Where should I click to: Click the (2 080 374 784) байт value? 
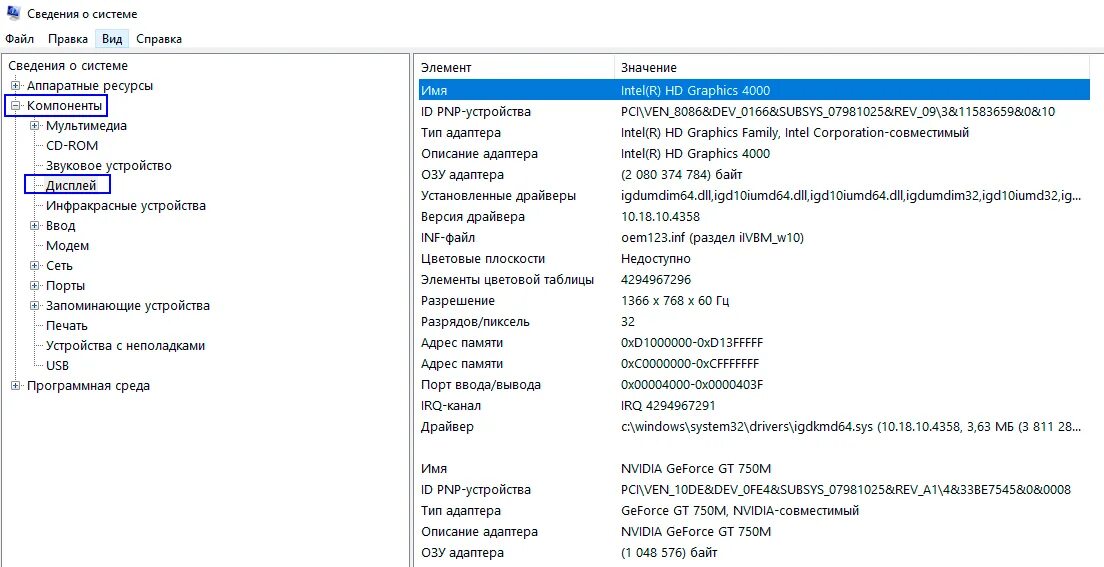tap(682, 175)
